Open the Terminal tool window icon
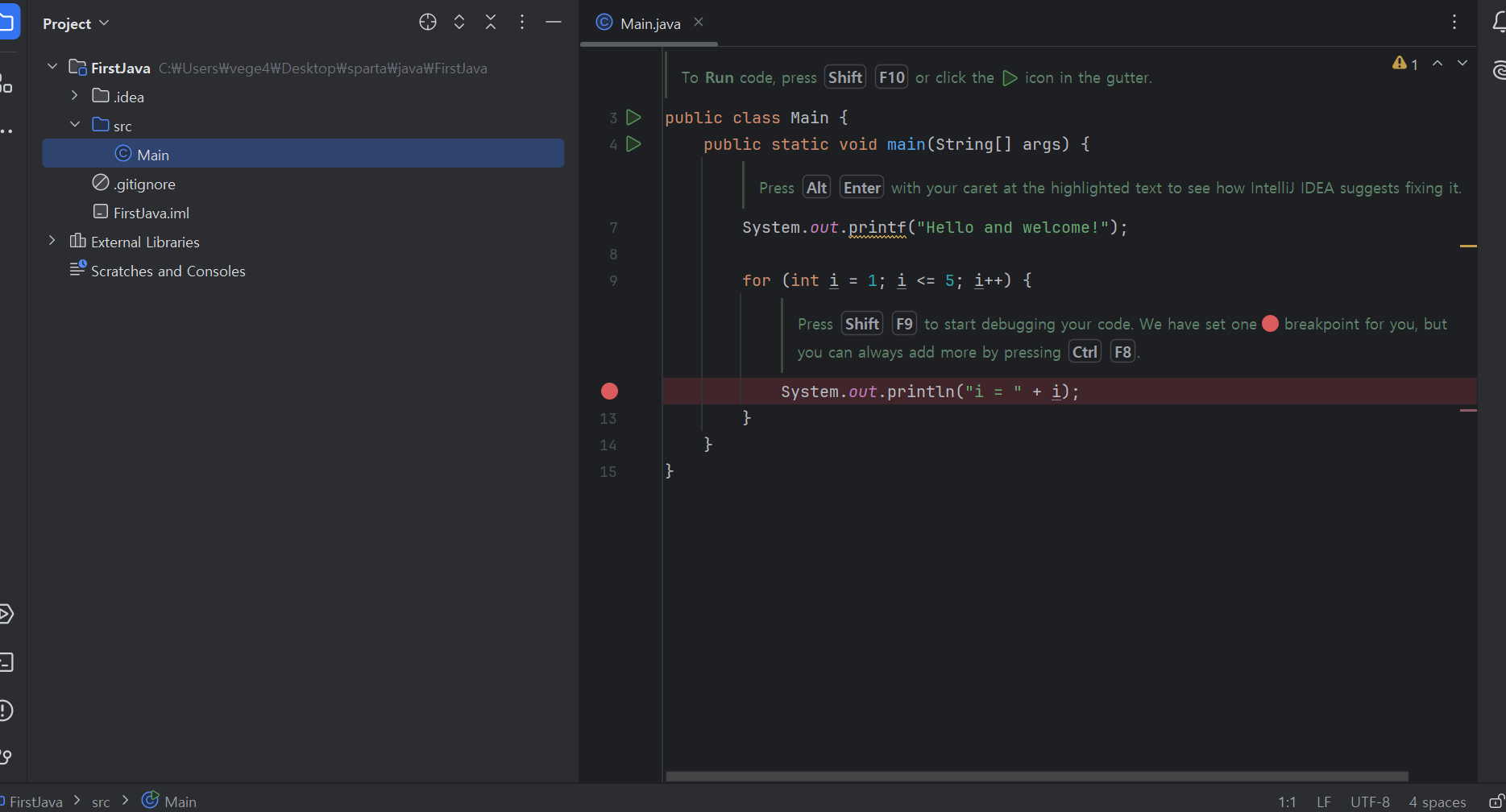Image resolution: width=1506 pixels, height=812 pixels. [6, 662]
